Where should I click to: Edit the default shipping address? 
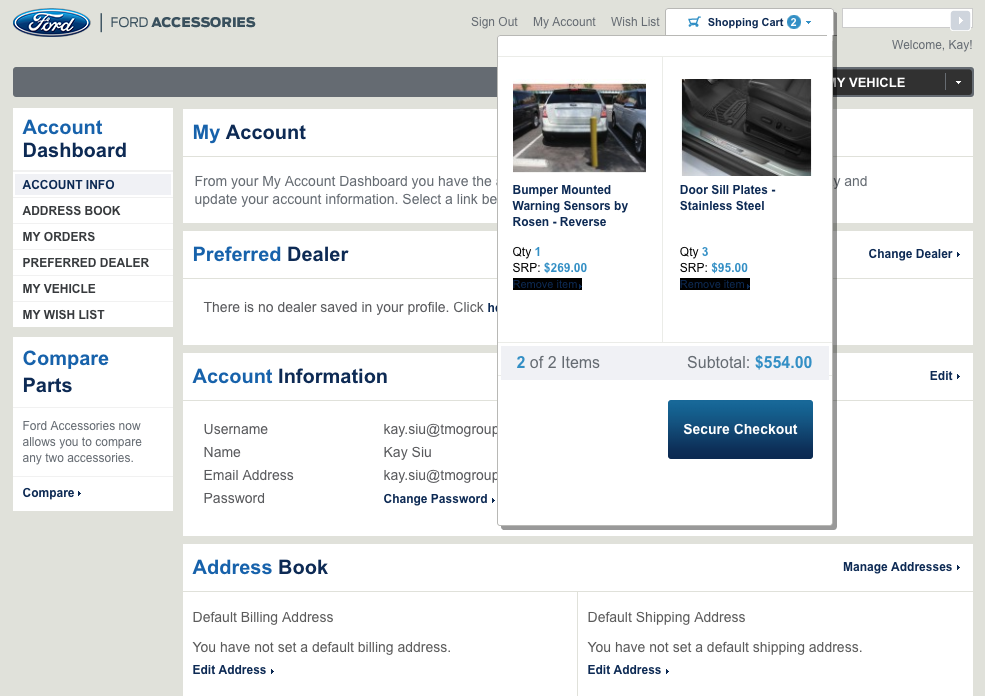coord(628,670)
